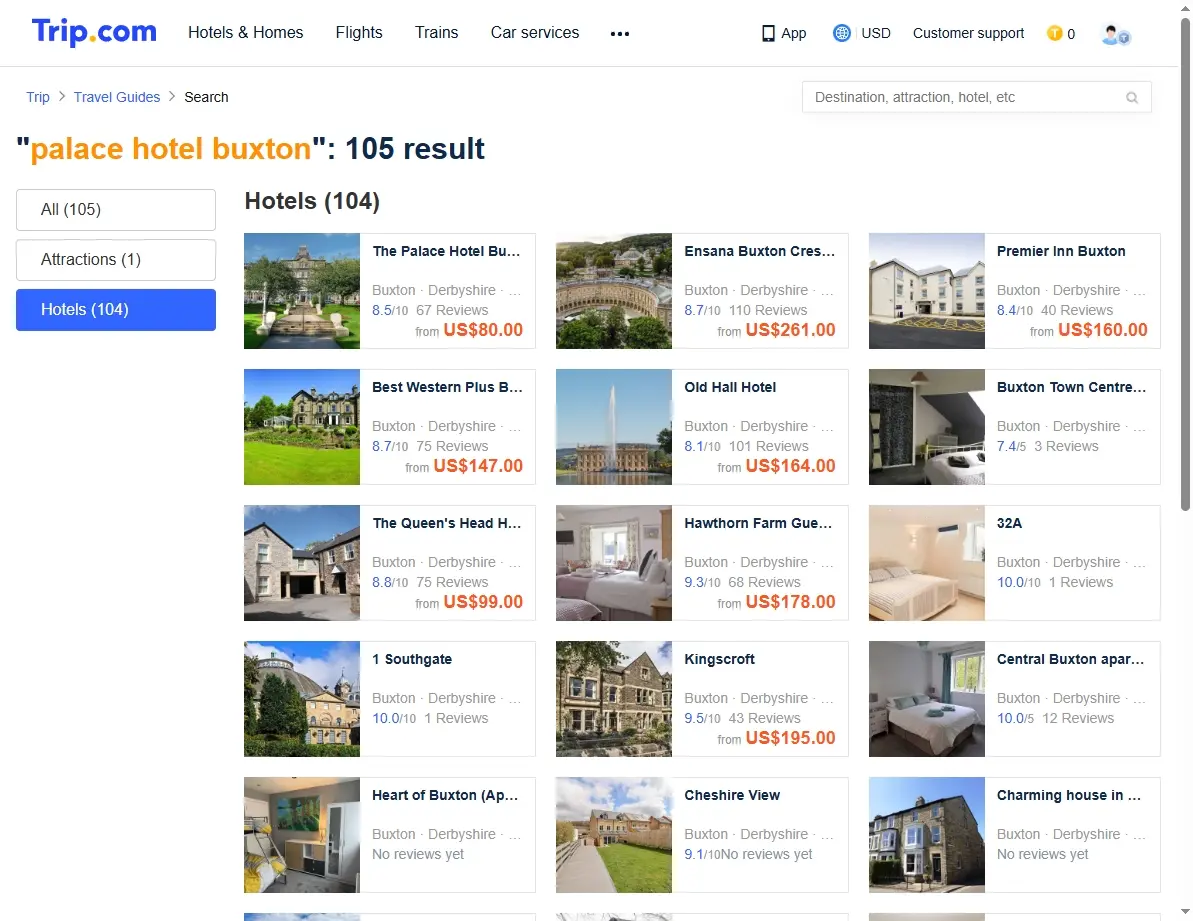This screenshot has width=1193, height=921.
Task: Click Central Buxton apar... title
Action: [1071, 659]
